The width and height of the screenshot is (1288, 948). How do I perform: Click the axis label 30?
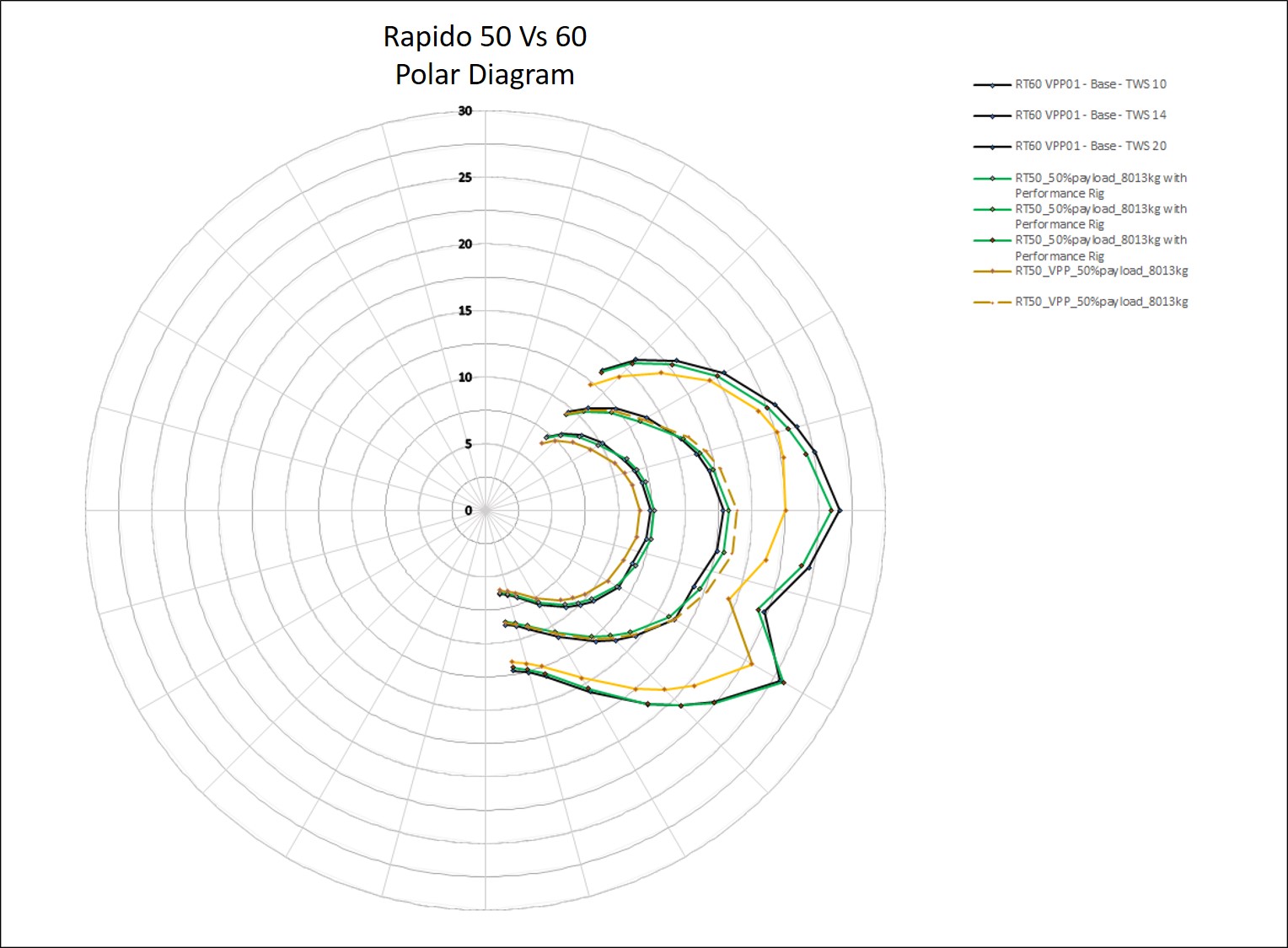[465, 110]
